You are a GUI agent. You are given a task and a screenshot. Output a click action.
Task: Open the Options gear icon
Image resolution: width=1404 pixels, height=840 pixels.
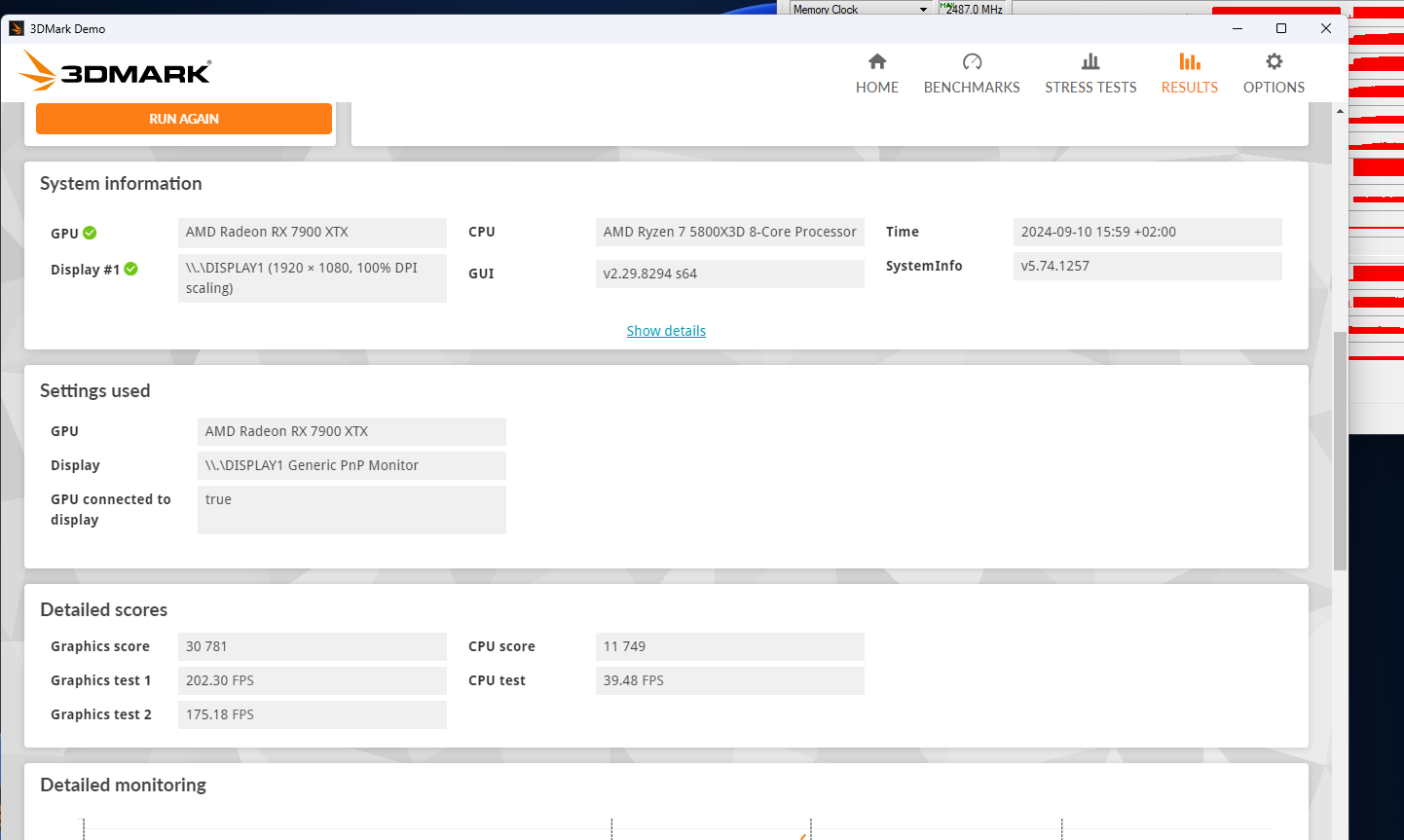pyautogui.click(x=1274, y=61)
